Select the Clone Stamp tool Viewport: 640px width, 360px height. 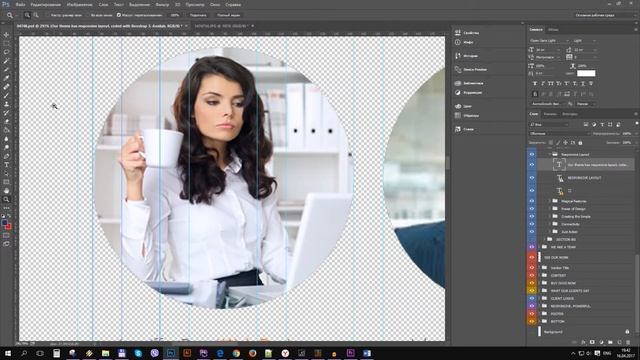(6, 104)
